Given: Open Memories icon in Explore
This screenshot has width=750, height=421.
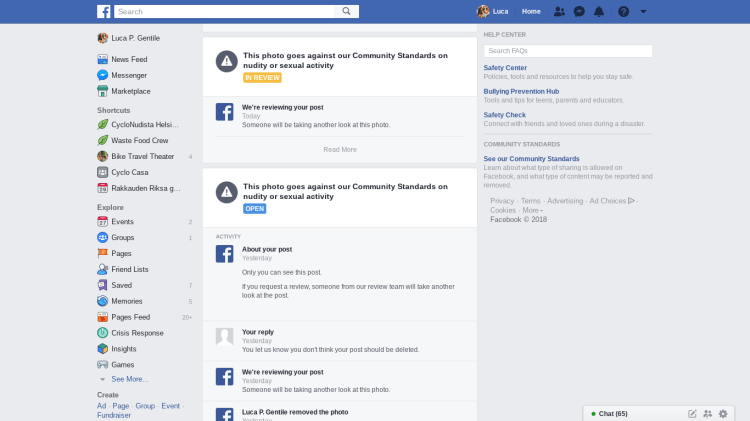Looking at the screenshot, I should click(x=102, y=301).
